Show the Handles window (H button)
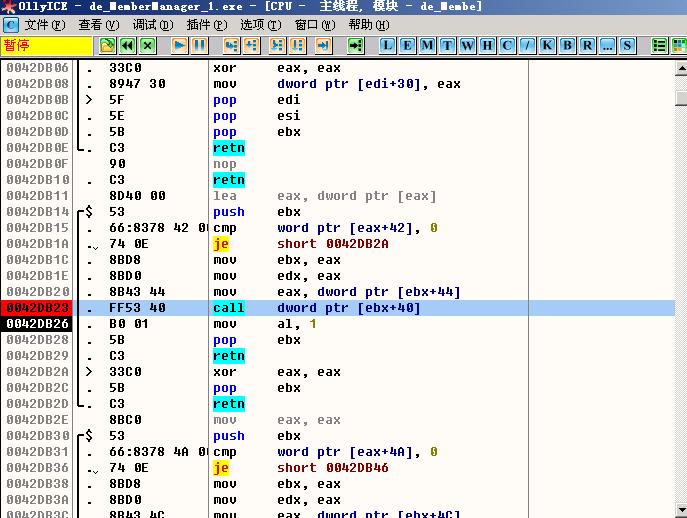This screenshot has width=687, height=518. pyautogui.click(x=488, y=45)
